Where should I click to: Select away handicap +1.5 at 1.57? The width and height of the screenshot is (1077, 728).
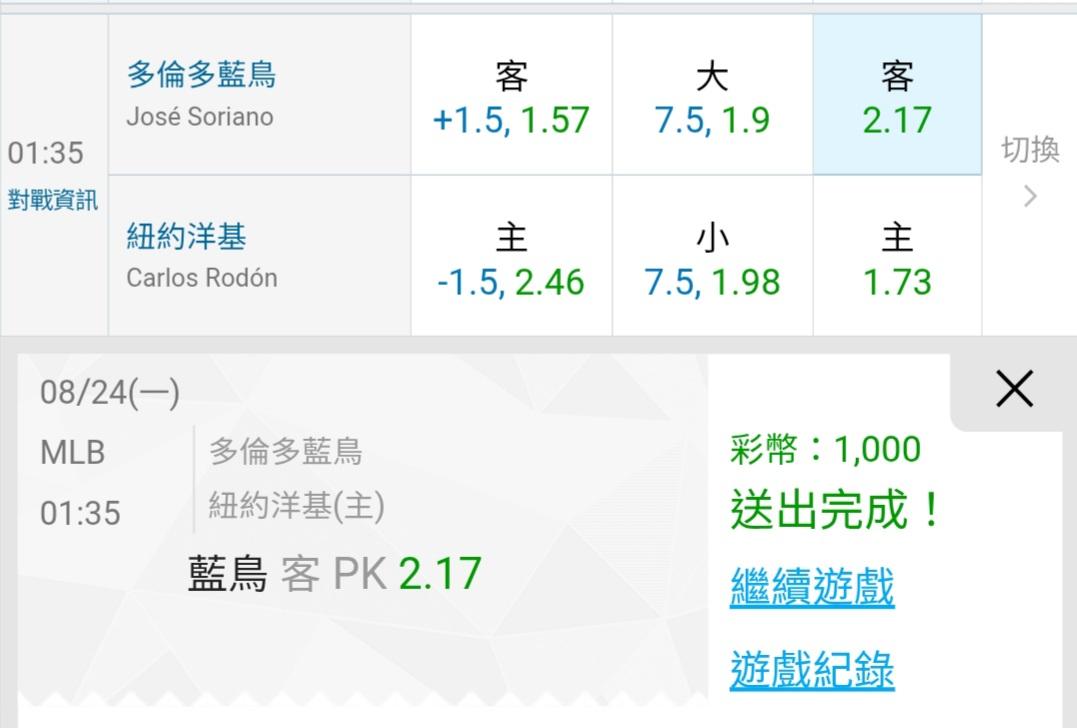(x=511, y=95)
